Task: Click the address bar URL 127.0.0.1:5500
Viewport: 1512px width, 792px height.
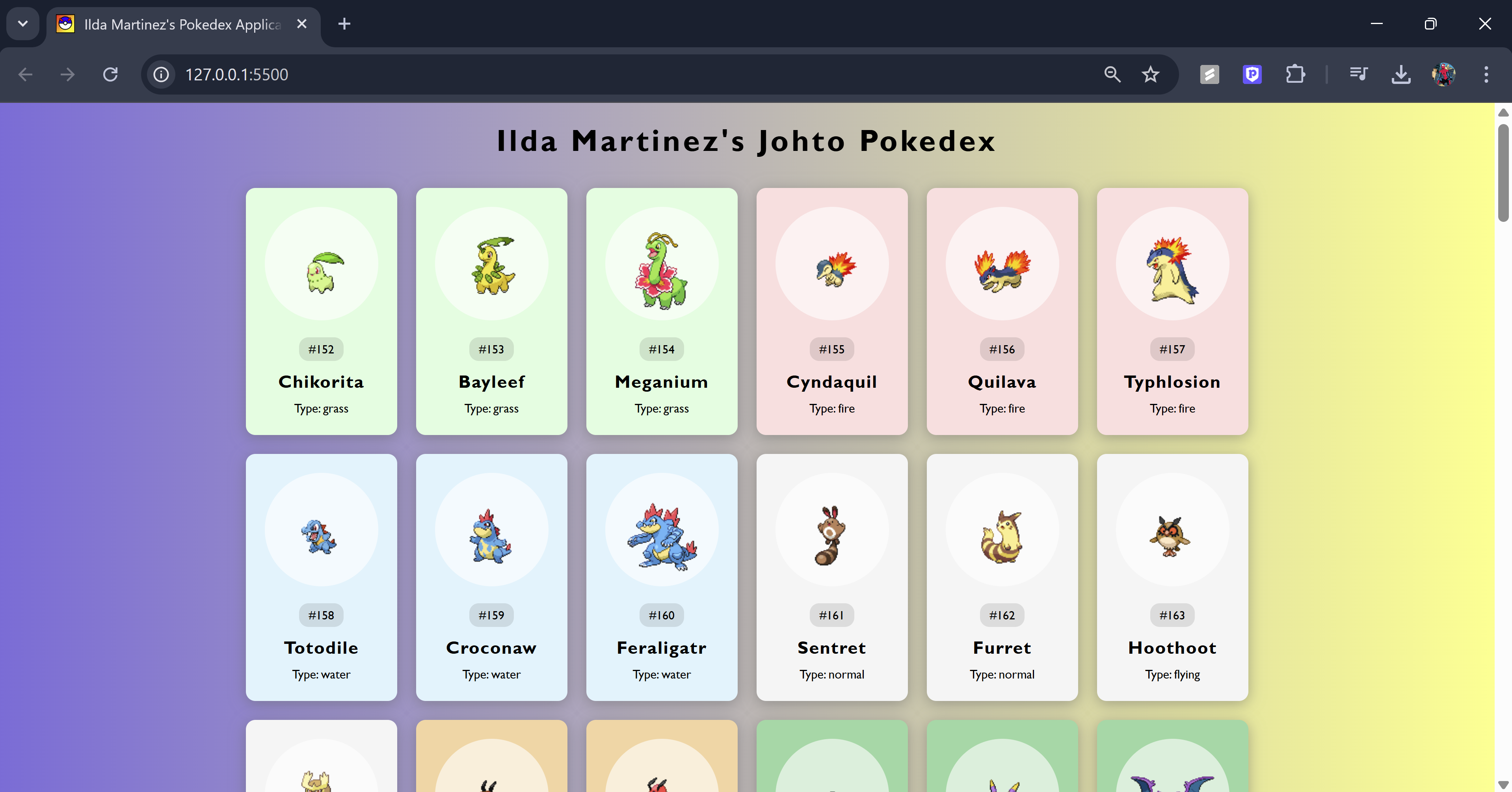Action: (236, 74)
